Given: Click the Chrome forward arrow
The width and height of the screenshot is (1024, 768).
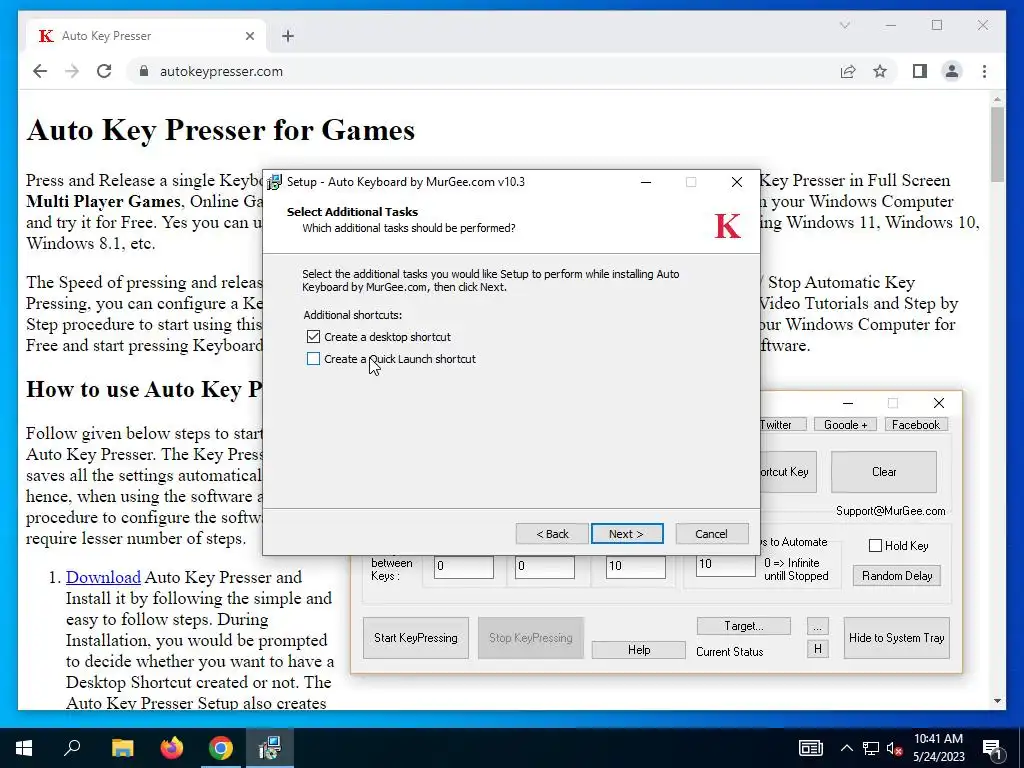Looking at the screenshot, I should coord(72,71).
